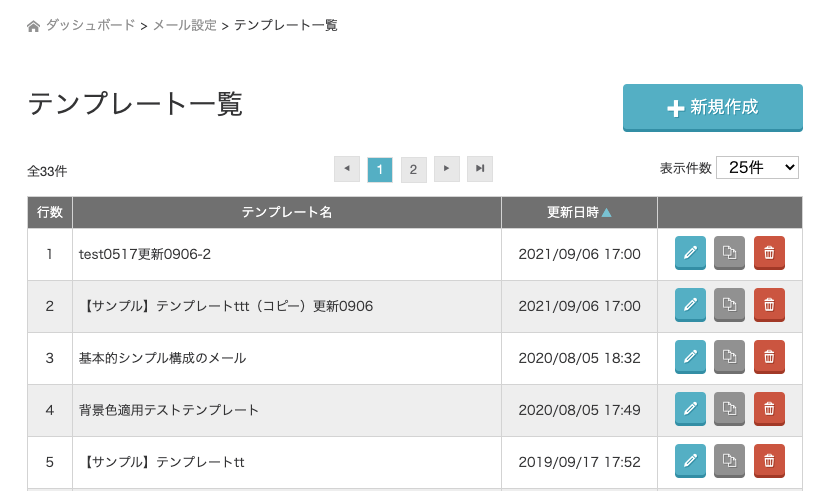
Task: Duplicate the test0517更新0906-2 template
Action: click(x=729, y=254)
